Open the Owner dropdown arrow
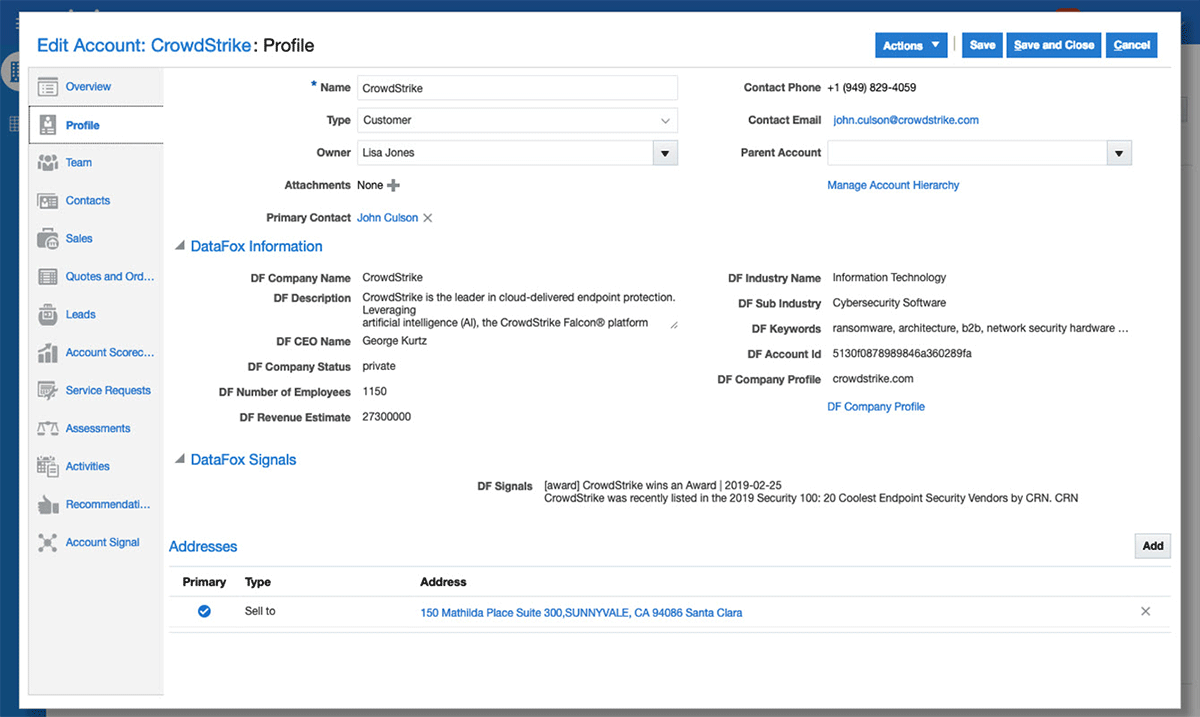Screen dimensions: 1200x717 [x=665, y=153]
